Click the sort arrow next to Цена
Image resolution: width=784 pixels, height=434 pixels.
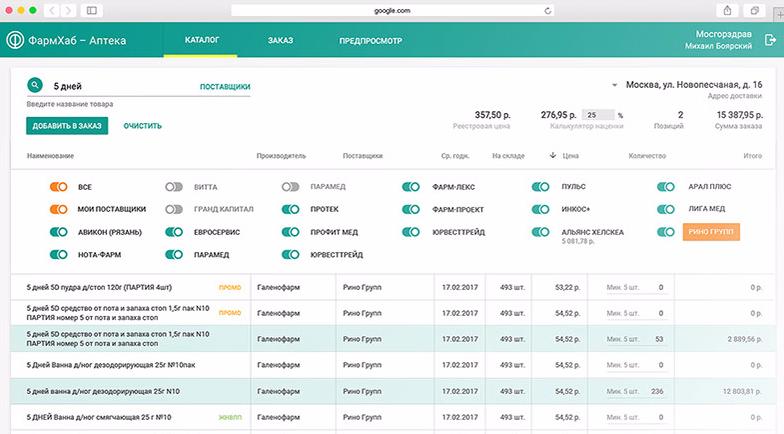click(552, 156)
